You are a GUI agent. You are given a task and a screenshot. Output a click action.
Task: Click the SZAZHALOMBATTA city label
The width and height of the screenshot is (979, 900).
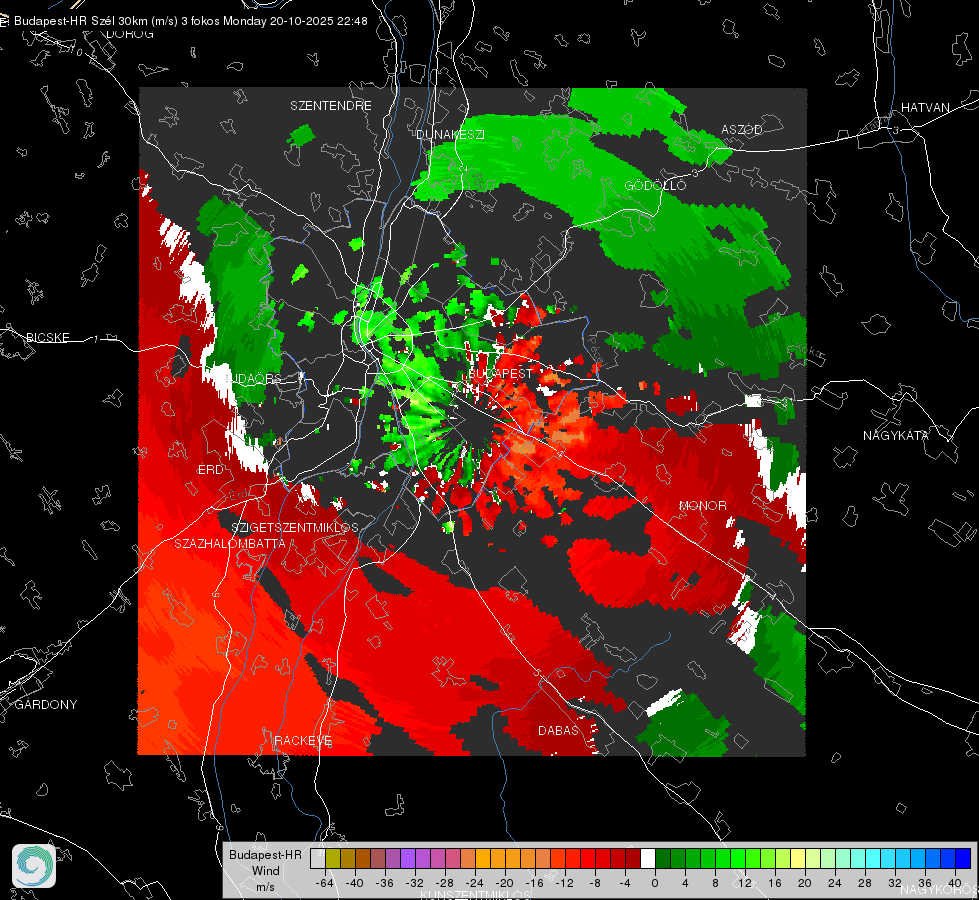(230, 543)
